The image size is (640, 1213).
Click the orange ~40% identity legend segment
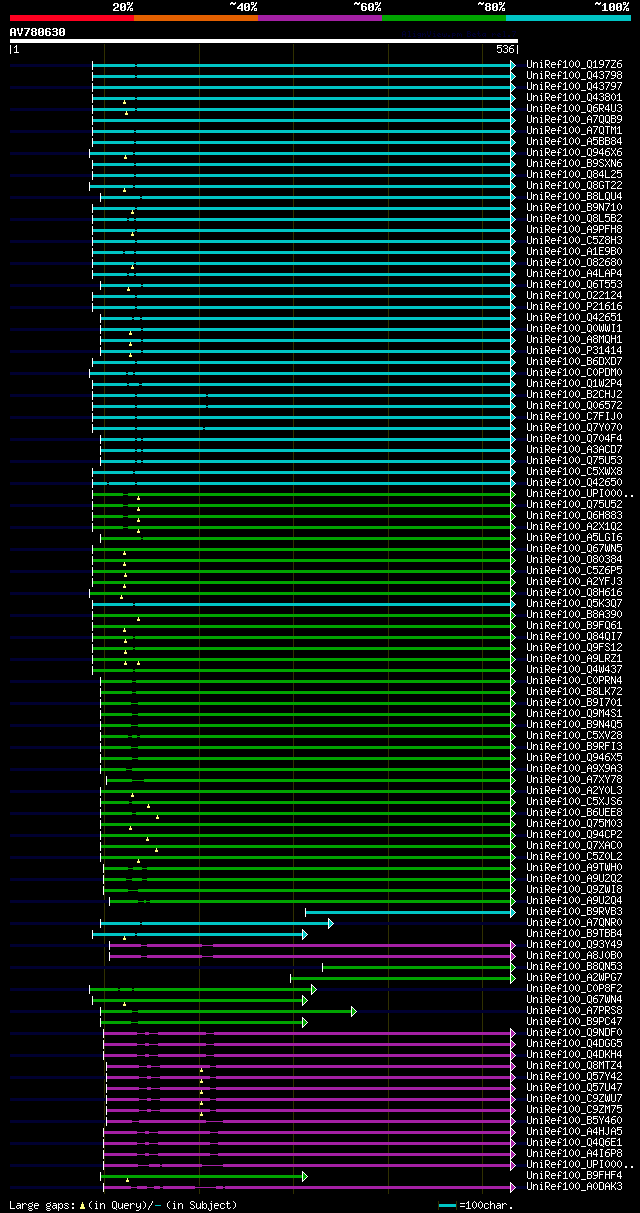pyautogui.click(x=196, y=18)
